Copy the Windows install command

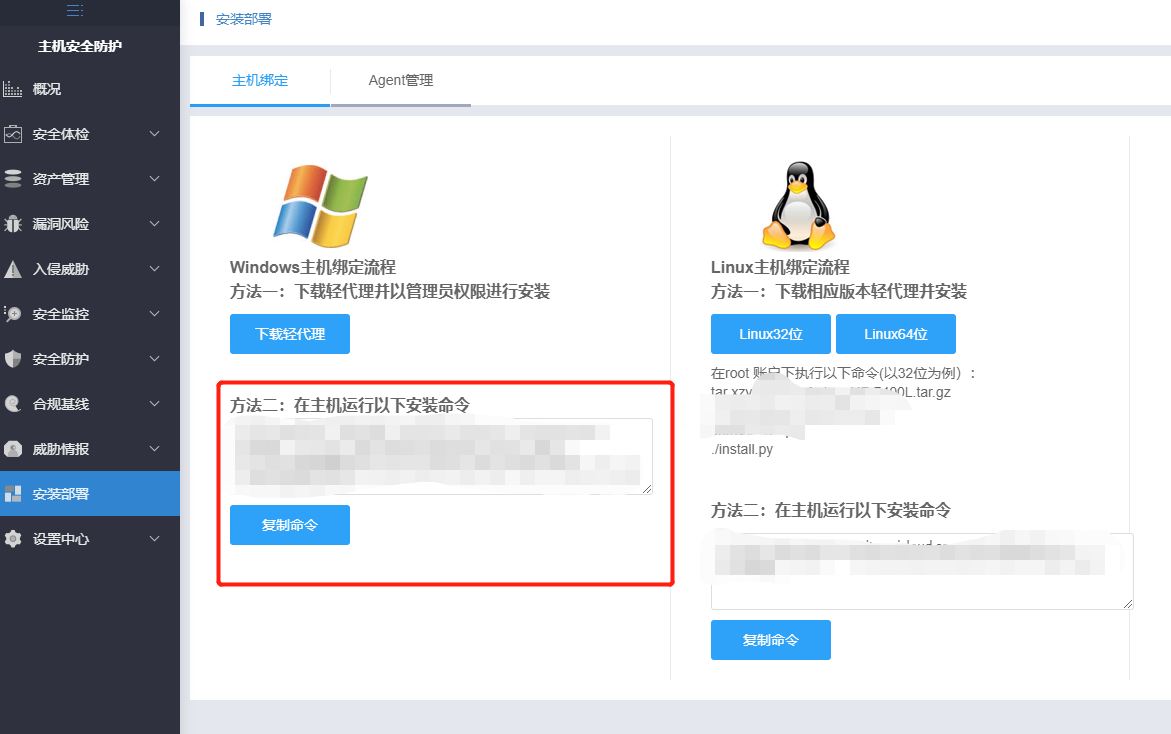290,525
